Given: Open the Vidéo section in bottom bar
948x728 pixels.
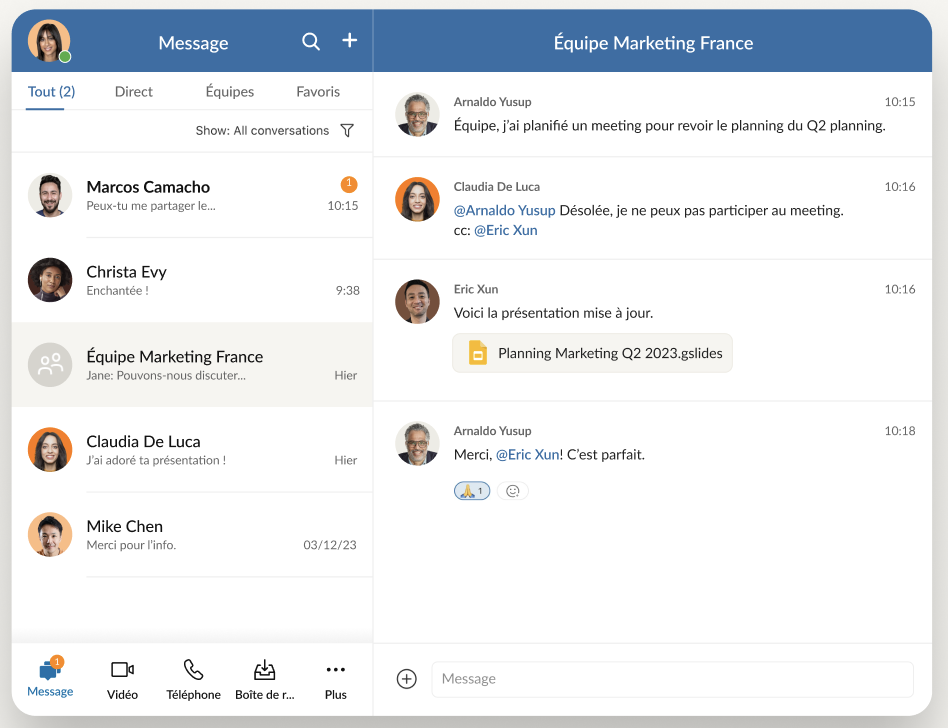Looking at the screenshot, I should [122, 679].
